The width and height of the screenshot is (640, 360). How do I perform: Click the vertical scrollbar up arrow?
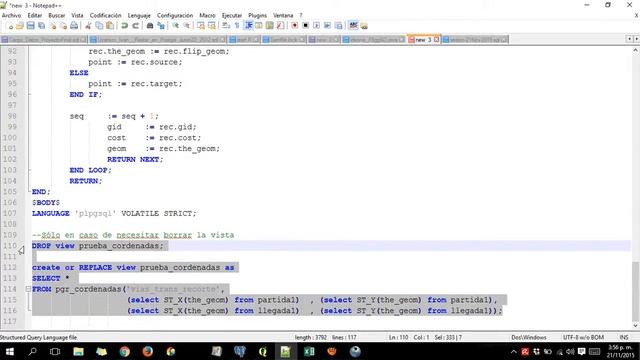pos(636,51)
